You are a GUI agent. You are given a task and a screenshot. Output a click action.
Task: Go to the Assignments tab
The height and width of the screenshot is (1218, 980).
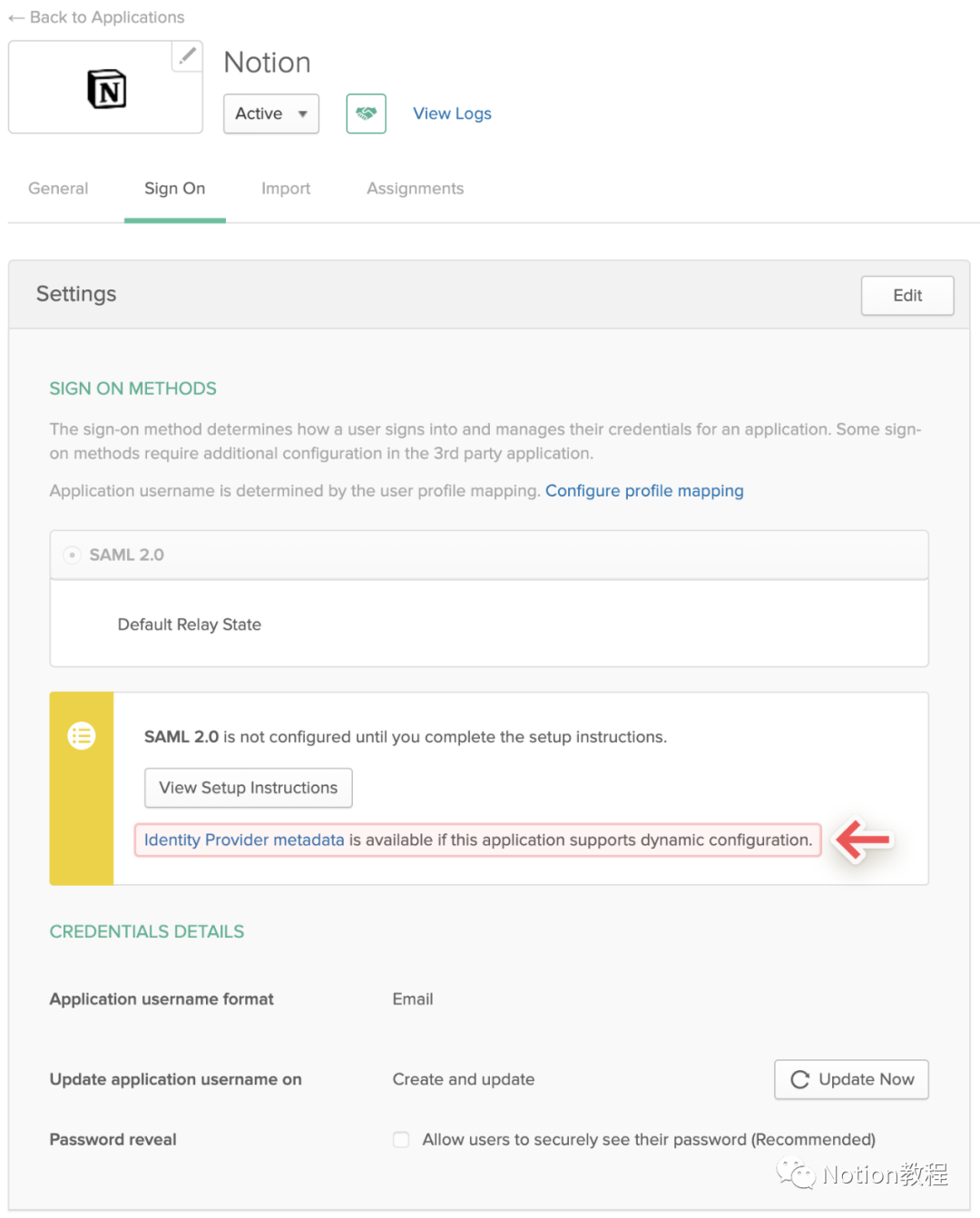[x=415, y=189]
